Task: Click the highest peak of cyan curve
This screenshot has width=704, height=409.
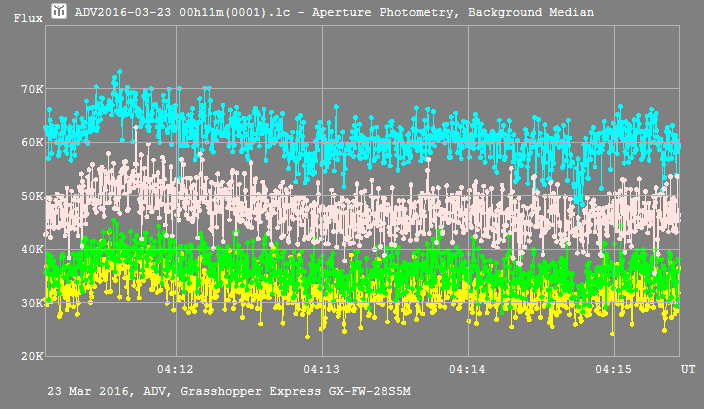Action: [119, 73]
